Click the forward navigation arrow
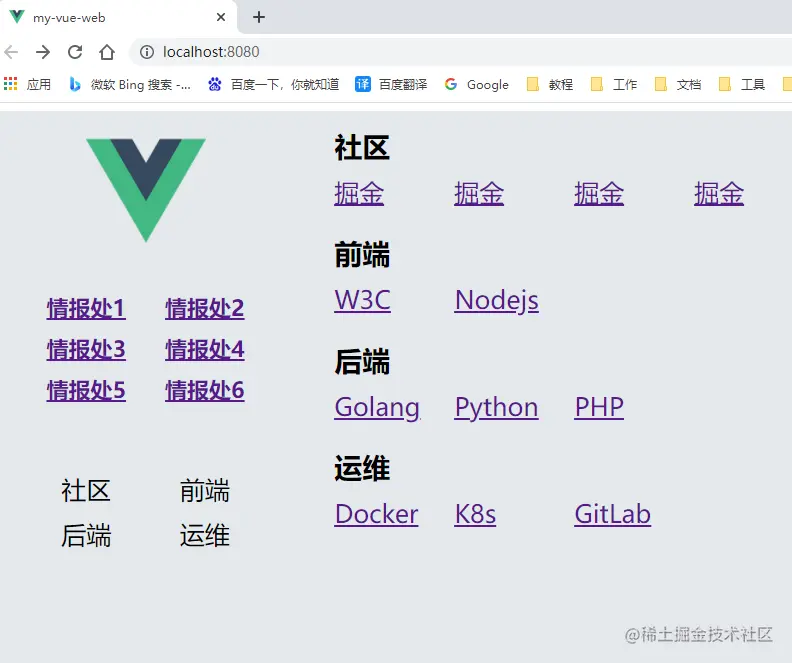Viewport: 792px width, 663px height. pyautogui.click(x=43, y=52)
